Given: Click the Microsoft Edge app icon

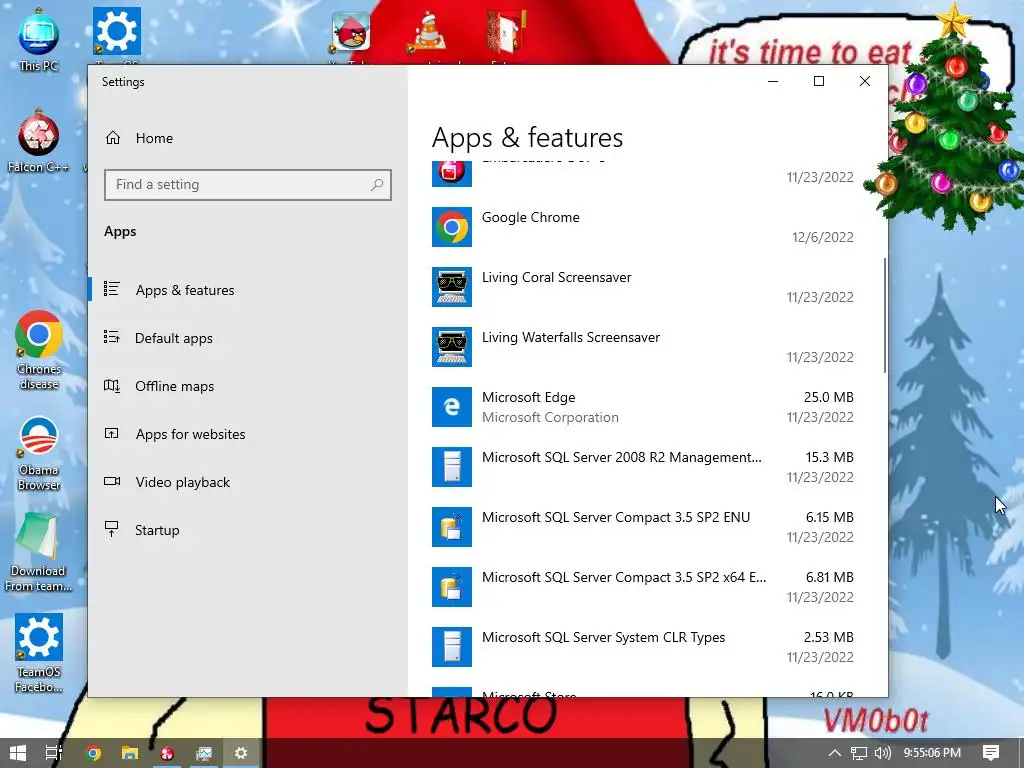Looking at the screenshot, I should click(452, 408).
